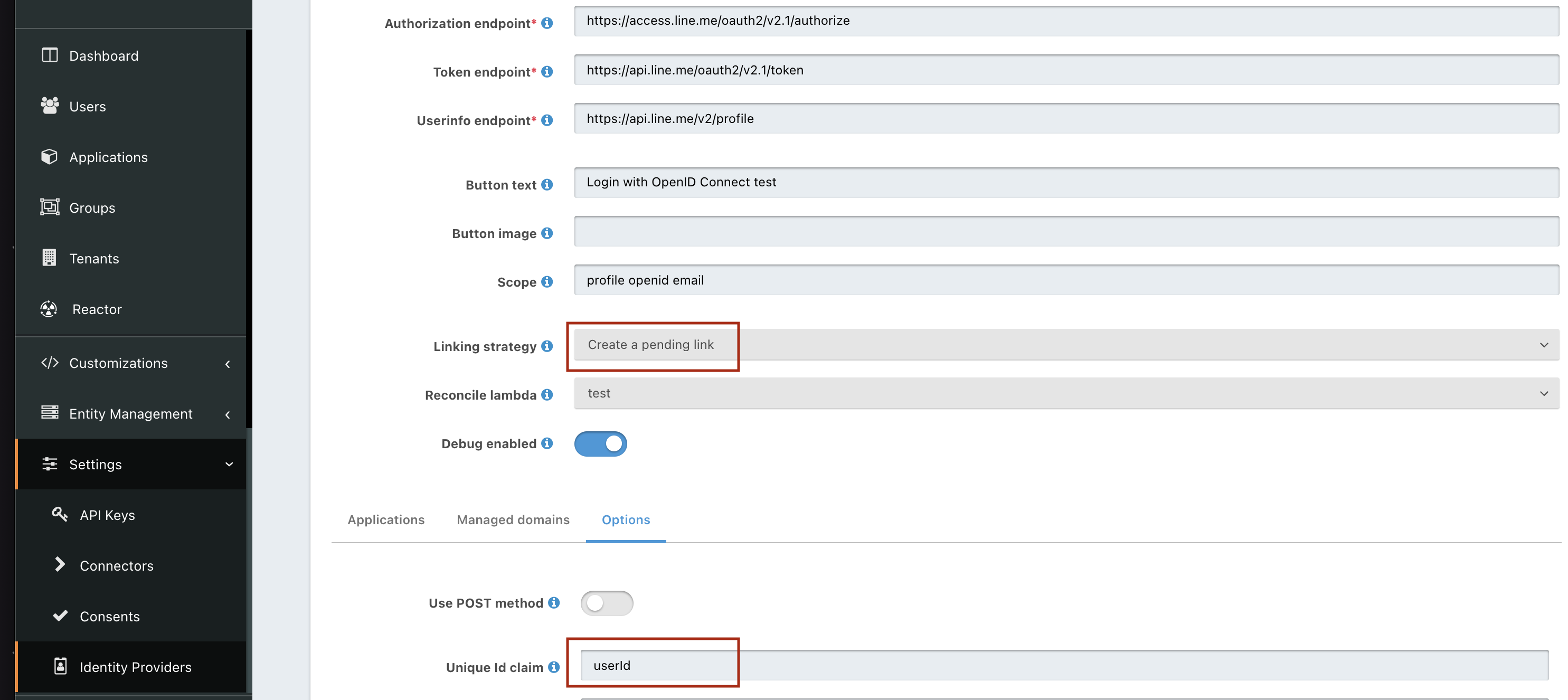1568x700 pixels.
Task: Open the Tenants section
Action: tap(95, 258)
